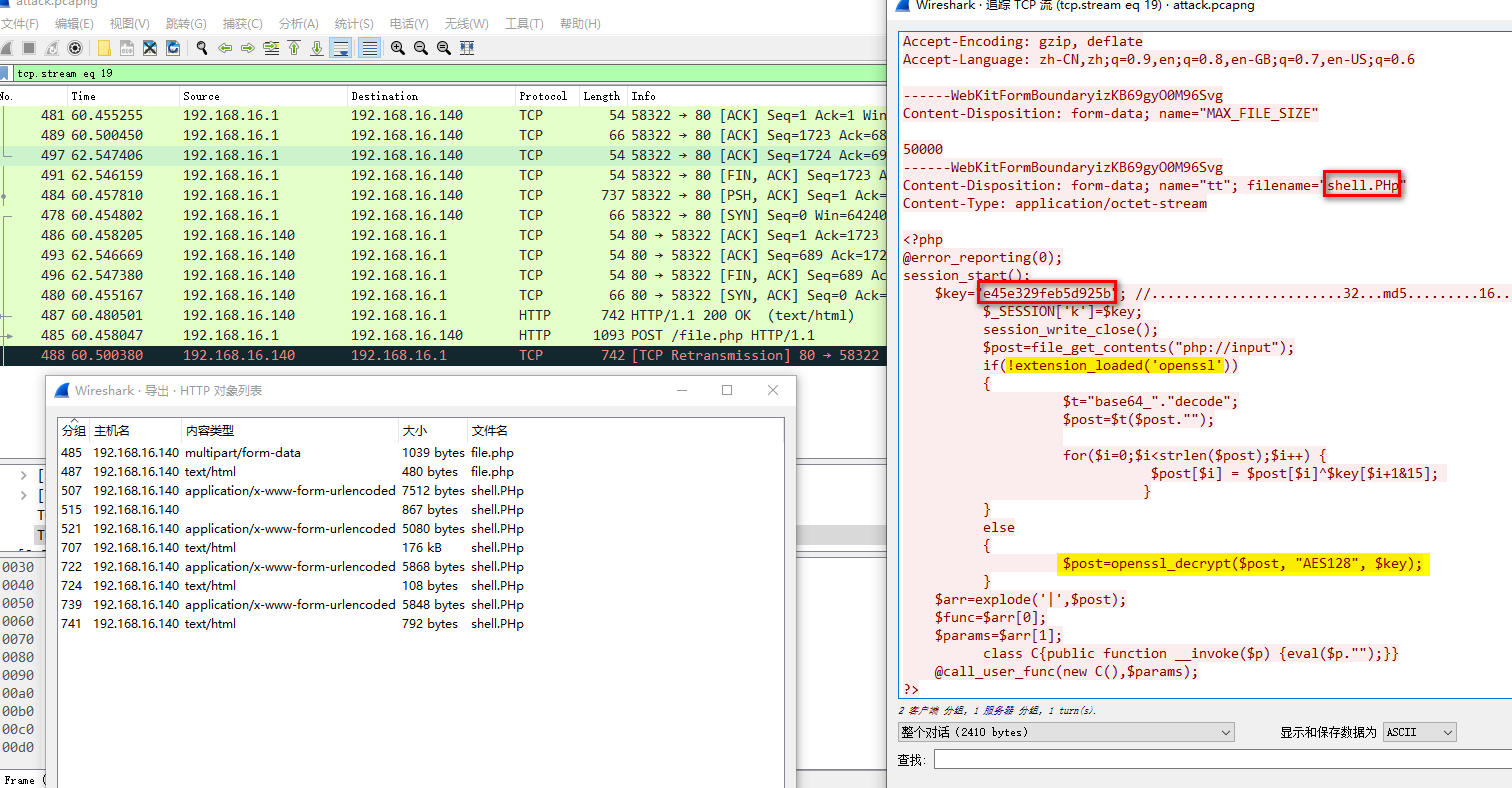The height and width of the screenshot is (788, 1512).
Task: Sort packets by the Protocol column header
Action: (x=547, y=96)
